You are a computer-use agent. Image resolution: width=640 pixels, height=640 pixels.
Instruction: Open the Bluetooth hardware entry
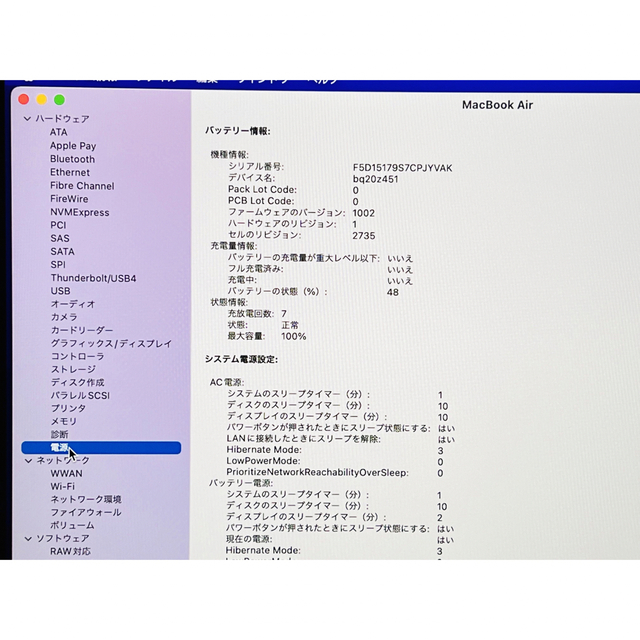(72, 159)
